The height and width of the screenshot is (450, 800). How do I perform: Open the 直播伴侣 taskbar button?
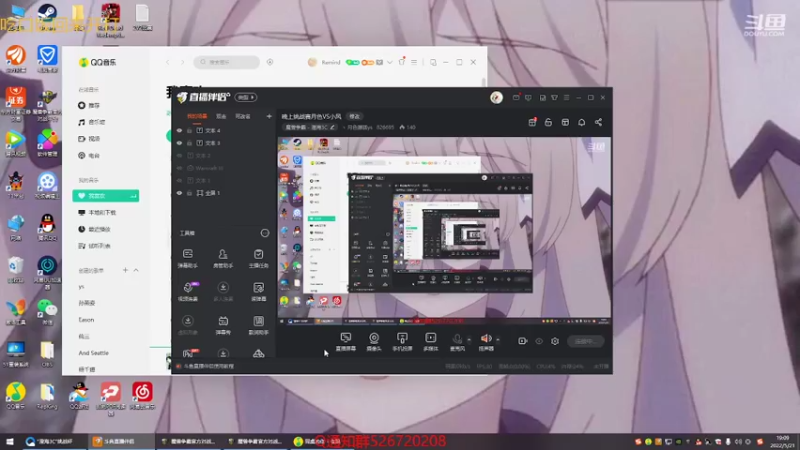tap(120, 441)
